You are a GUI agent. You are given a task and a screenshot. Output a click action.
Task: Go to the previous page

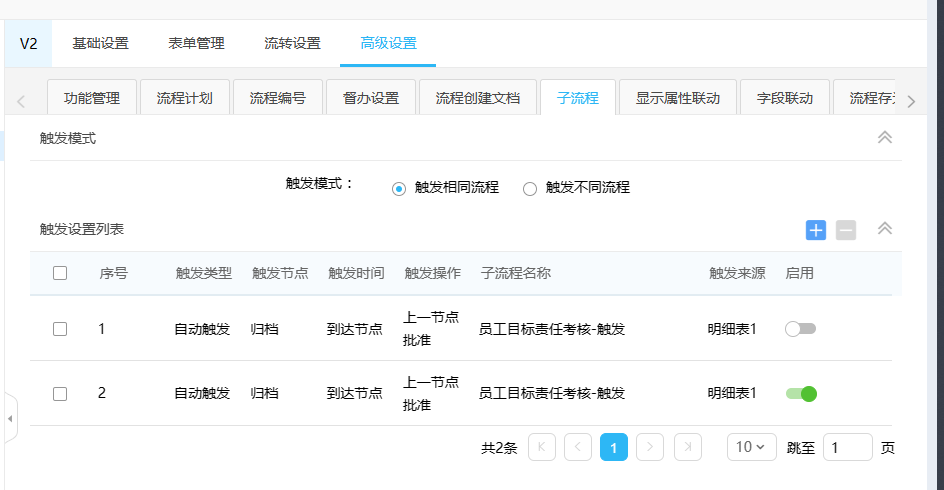[578, 447]
